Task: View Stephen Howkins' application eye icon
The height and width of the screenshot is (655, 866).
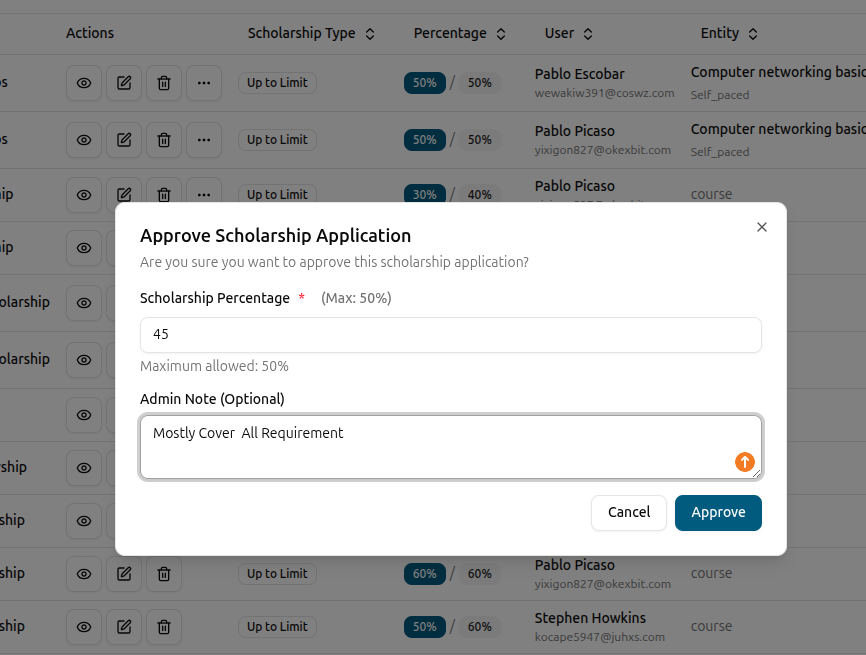Action: coord(84,627)
